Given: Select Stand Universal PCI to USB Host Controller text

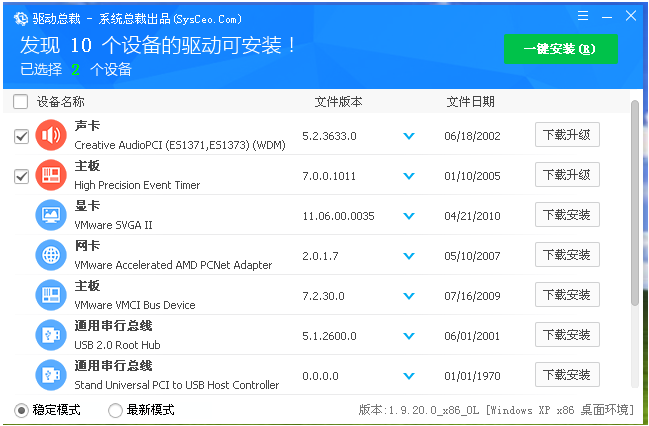Looking at the screenshot, I should tap(177, 385).
